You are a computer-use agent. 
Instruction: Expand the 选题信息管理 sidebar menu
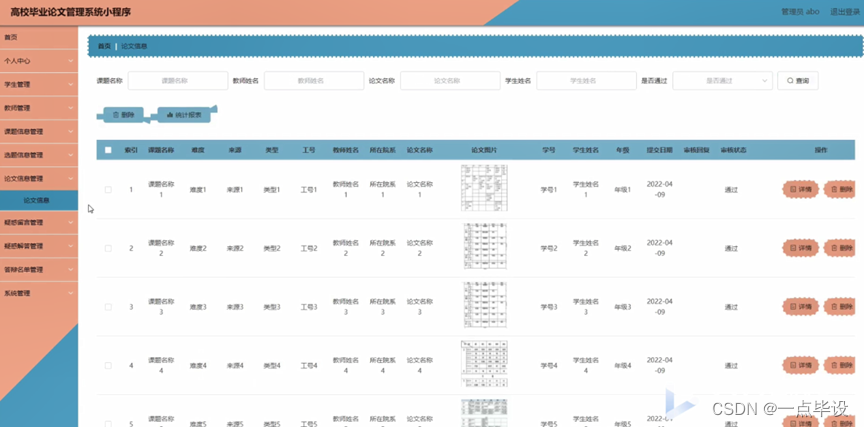click(39, 155)
